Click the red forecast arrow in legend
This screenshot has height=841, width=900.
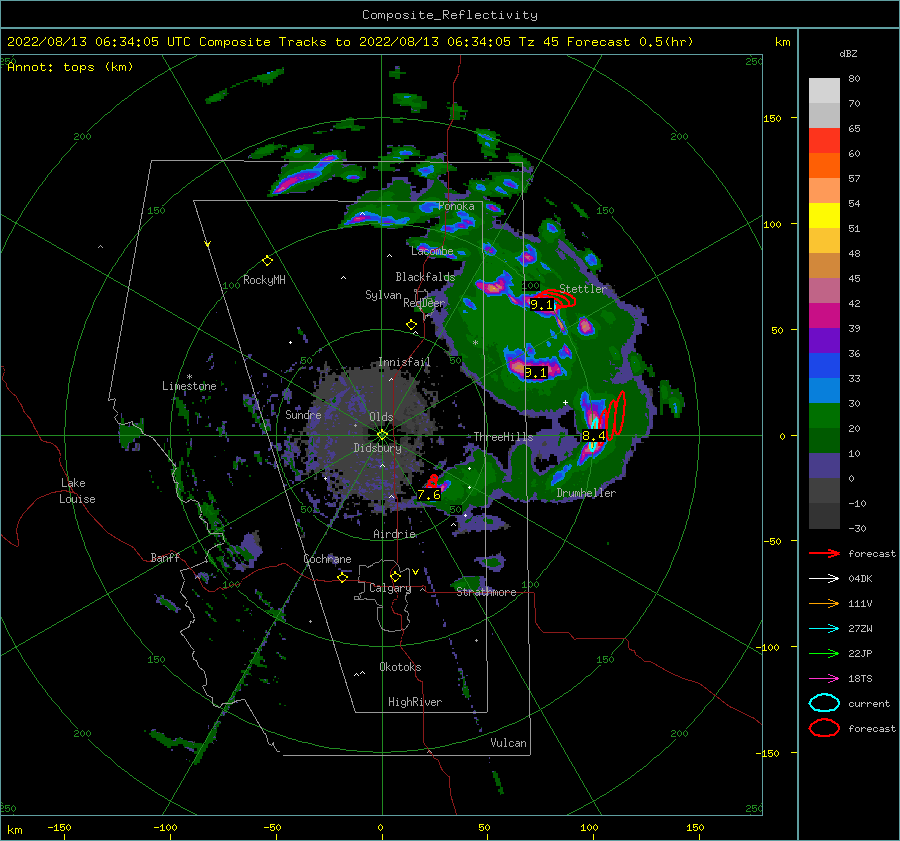824,553
